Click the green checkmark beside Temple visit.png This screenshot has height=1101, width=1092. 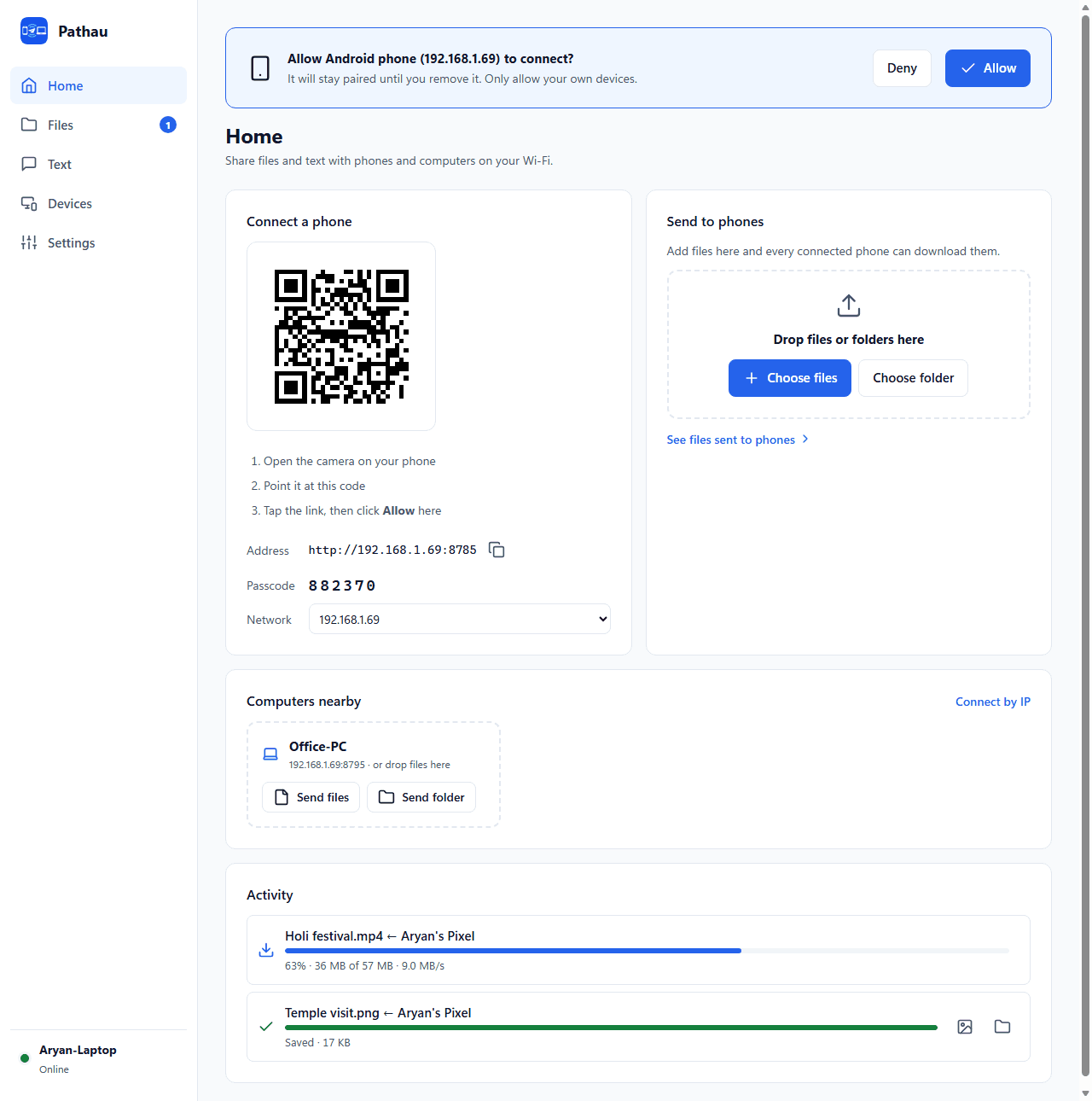point(266,1027)
